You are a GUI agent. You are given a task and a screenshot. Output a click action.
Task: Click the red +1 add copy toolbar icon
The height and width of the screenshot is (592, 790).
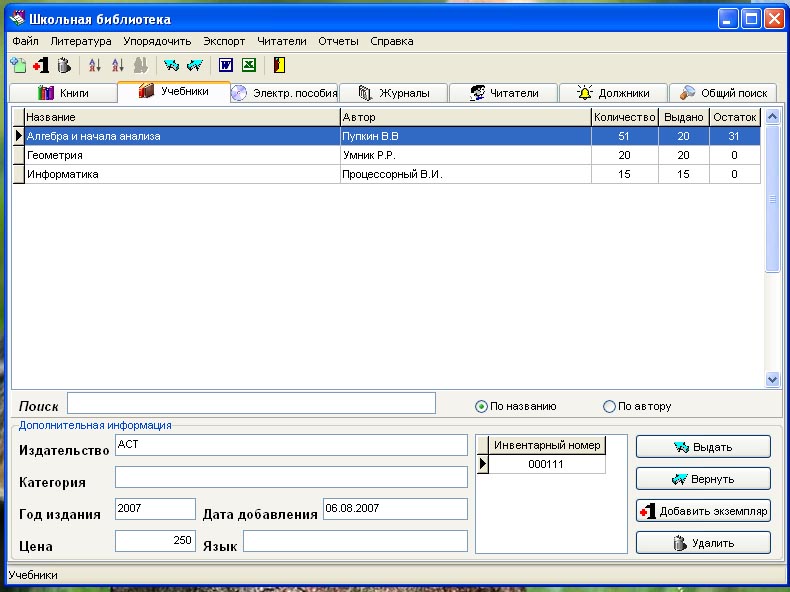(x=41, y=65)
